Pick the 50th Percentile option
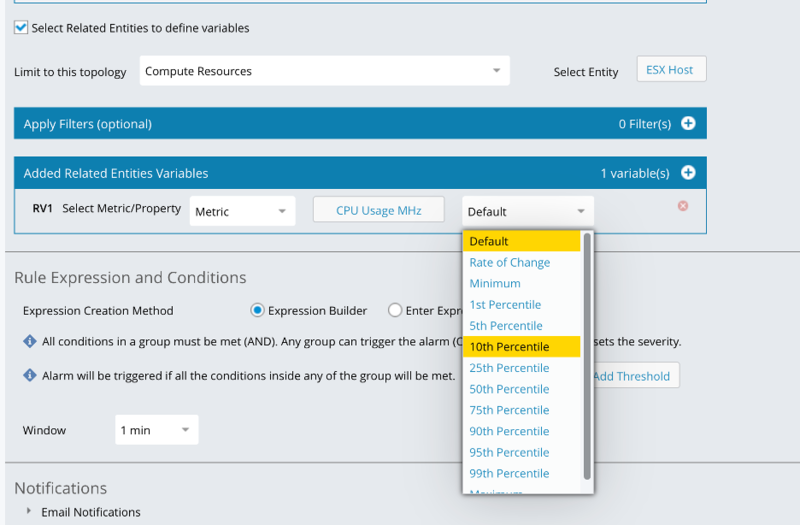800x525 pixels. (x=521, y=389)
